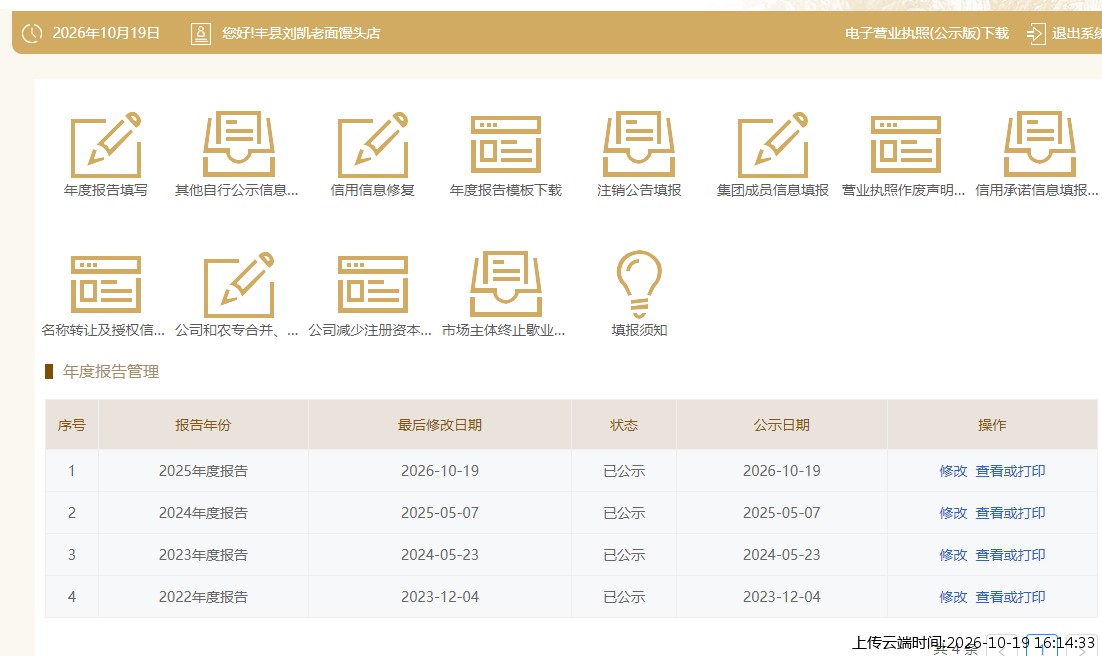Open the 信用承诺信息填报 icon

[x=1039, y=143]
